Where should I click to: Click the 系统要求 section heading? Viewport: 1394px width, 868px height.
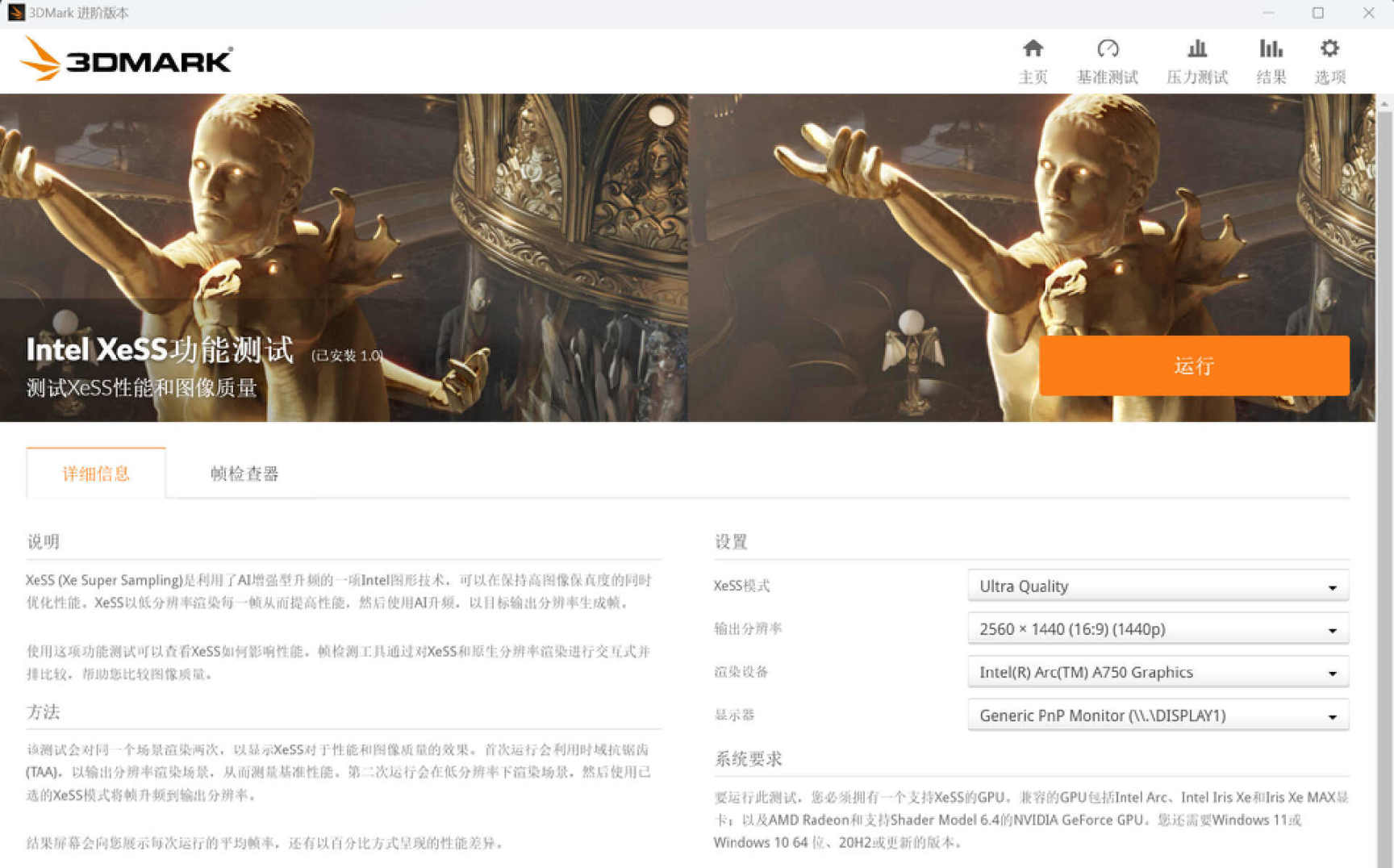[749, 759]
